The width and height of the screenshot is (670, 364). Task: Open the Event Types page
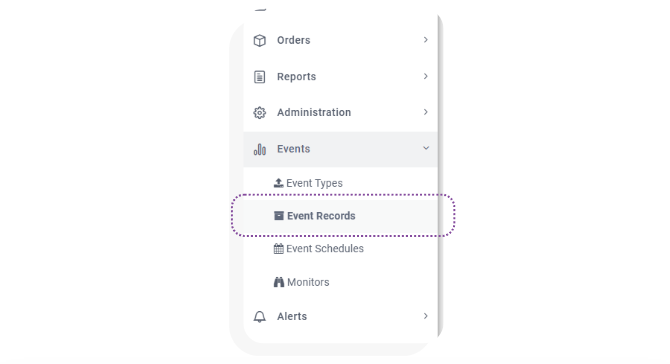click(314, 183)
